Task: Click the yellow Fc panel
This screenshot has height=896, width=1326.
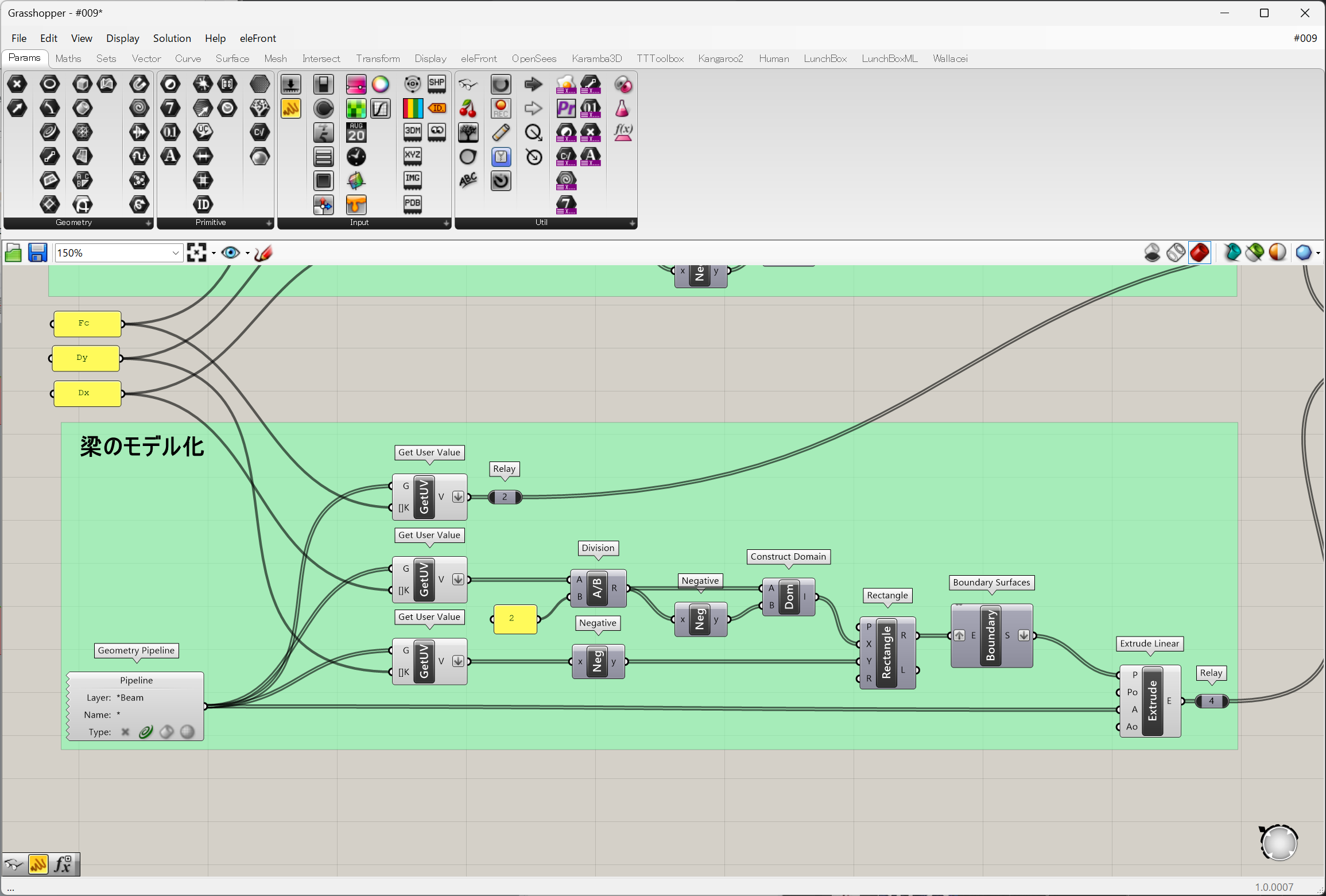Action: click(87, 324)
